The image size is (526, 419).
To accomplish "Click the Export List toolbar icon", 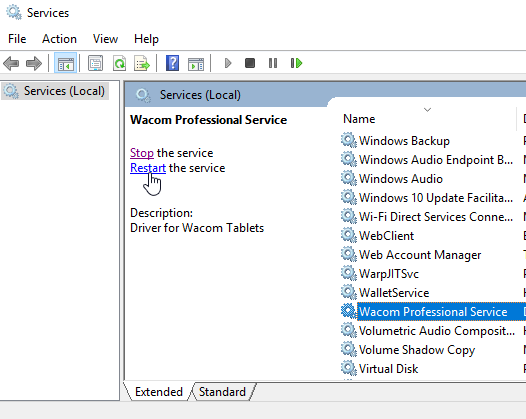I will [142, 63].
